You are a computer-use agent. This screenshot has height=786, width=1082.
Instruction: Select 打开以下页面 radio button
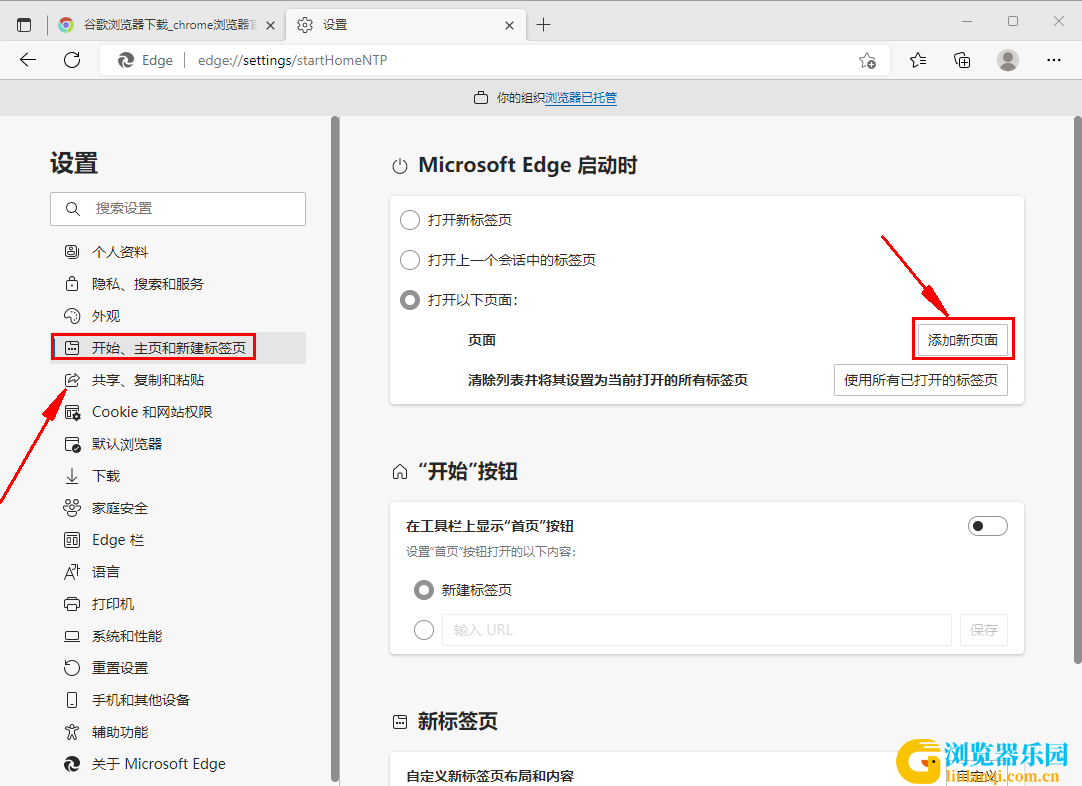pos(410,300)
